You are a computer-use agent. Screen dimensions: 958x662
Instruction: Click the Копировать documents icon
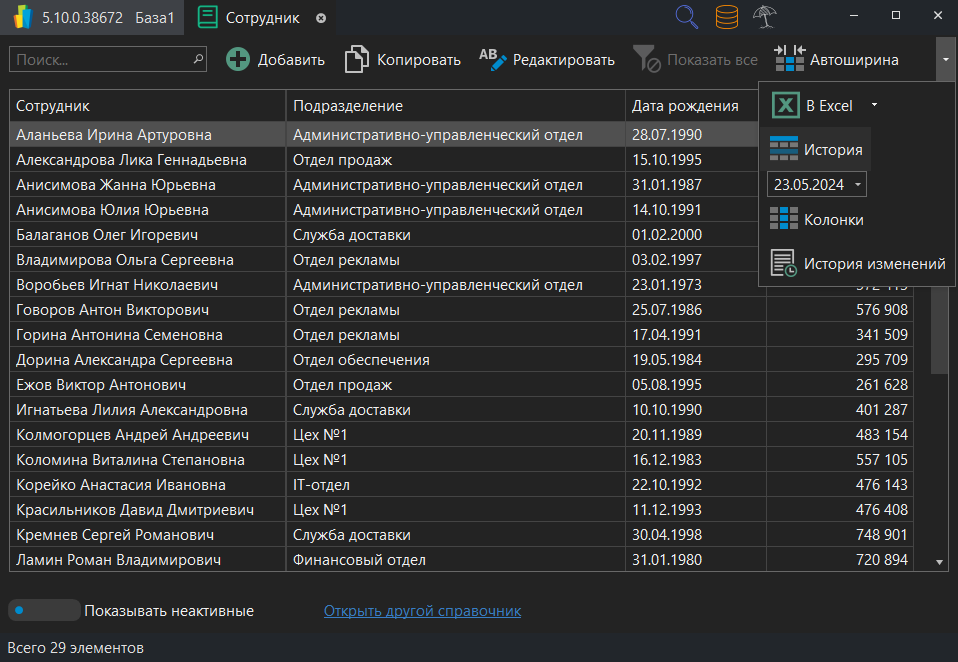357,60
